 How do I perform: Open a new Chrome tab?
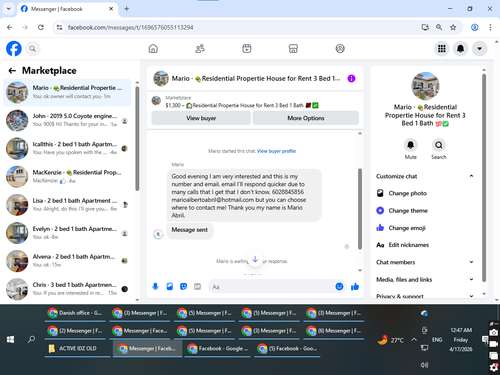tap(127, 9)
